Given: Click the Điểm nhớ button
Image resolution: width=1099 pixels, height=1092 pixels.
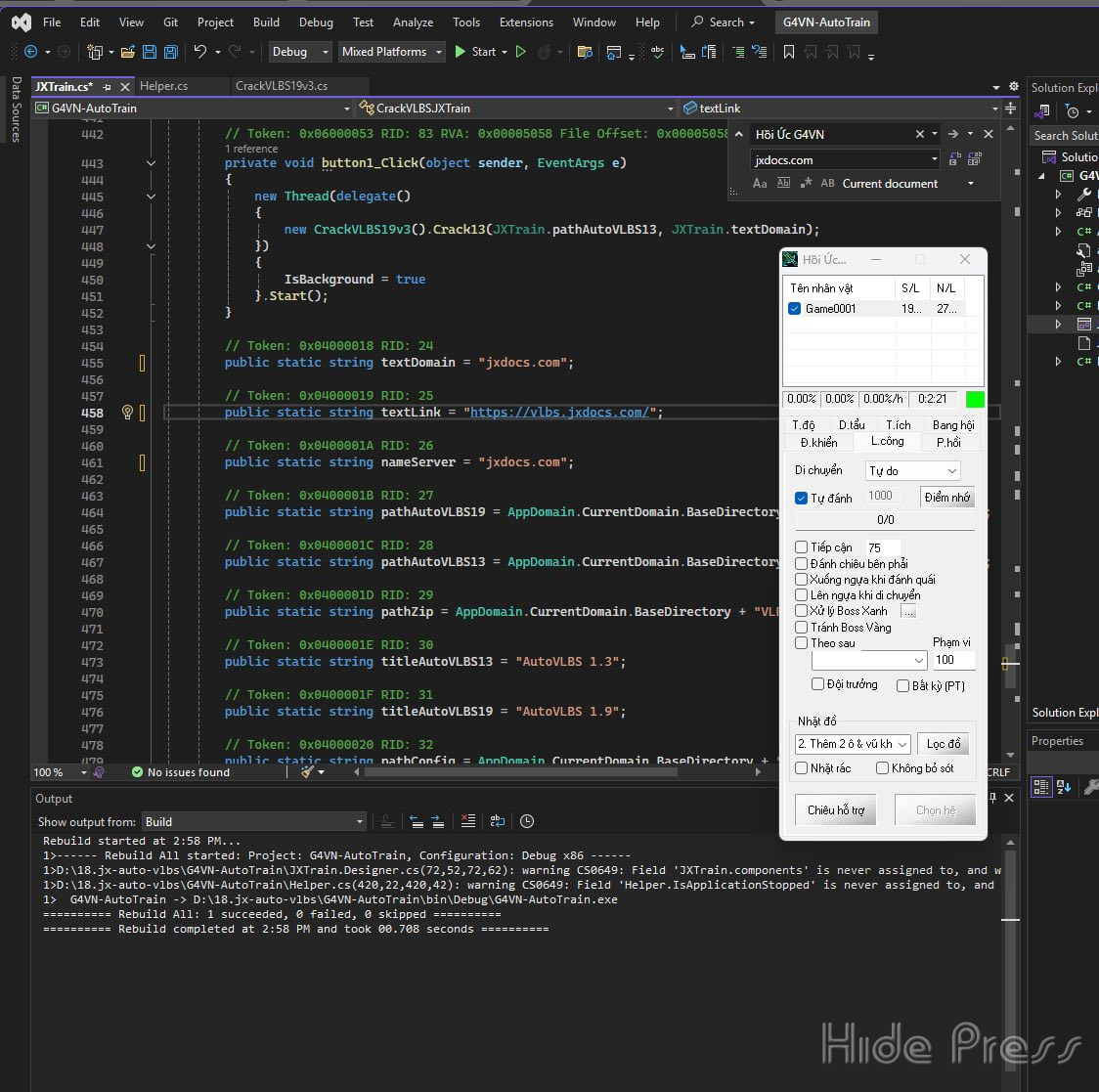Looking at the screenshot, I should tap(946, 497).
